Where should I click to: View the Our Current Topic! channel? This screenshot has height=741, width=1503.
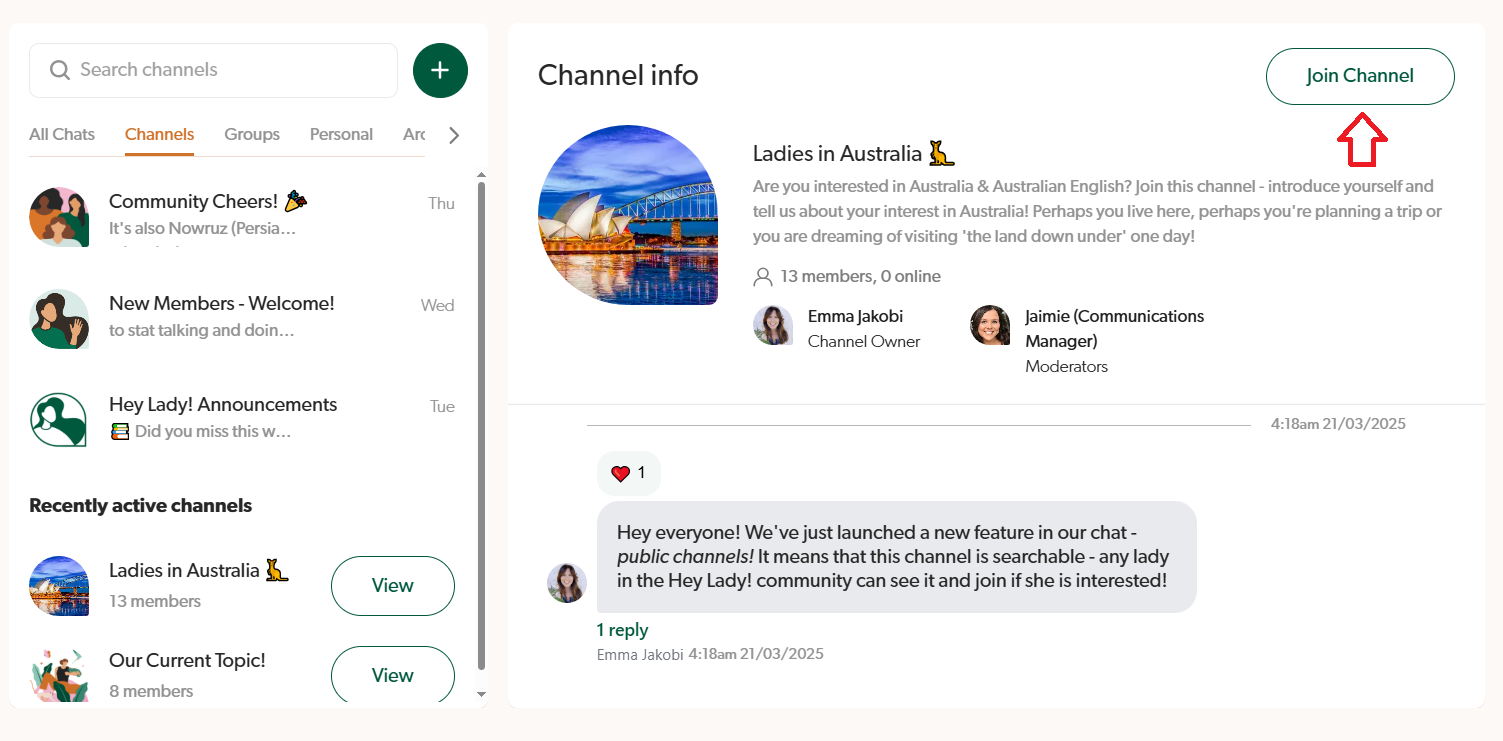pyautogui.click(x=393, y=676)
